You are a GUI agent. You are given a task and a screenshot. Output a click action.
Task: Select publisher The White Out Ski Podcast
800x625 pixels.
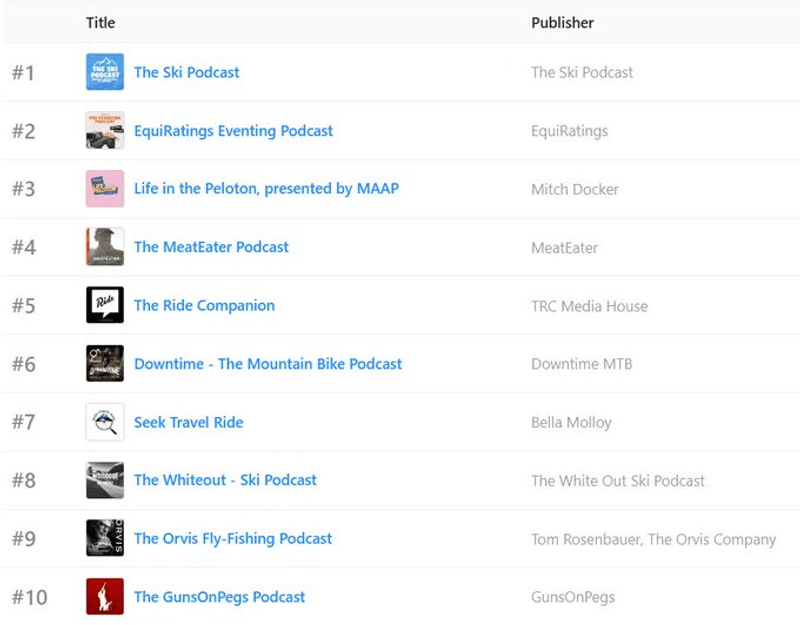pos(617,481)
